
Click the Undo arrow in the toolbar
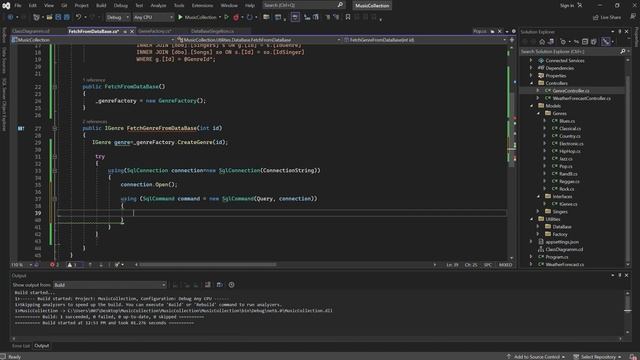[78, 17]
